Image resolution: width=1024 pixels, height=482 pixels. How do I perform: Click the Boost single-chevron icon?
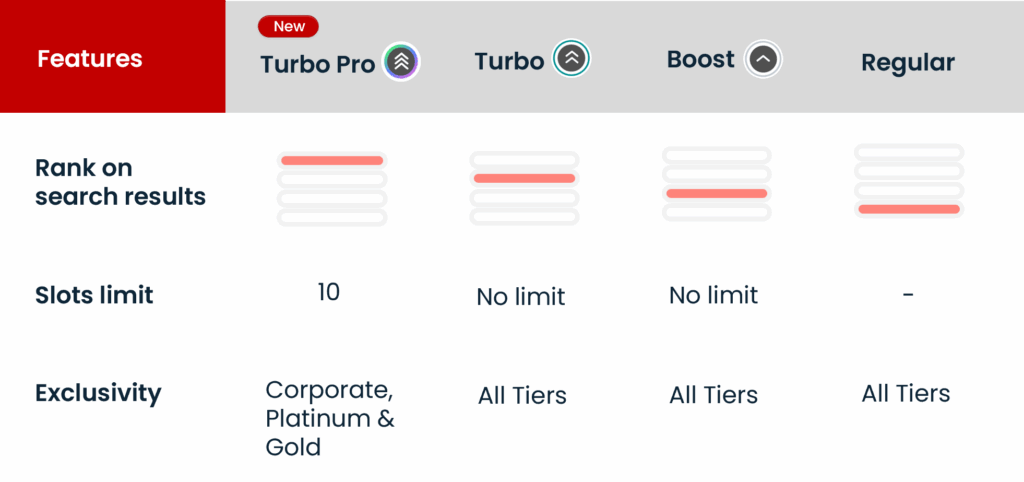point(763,60)
